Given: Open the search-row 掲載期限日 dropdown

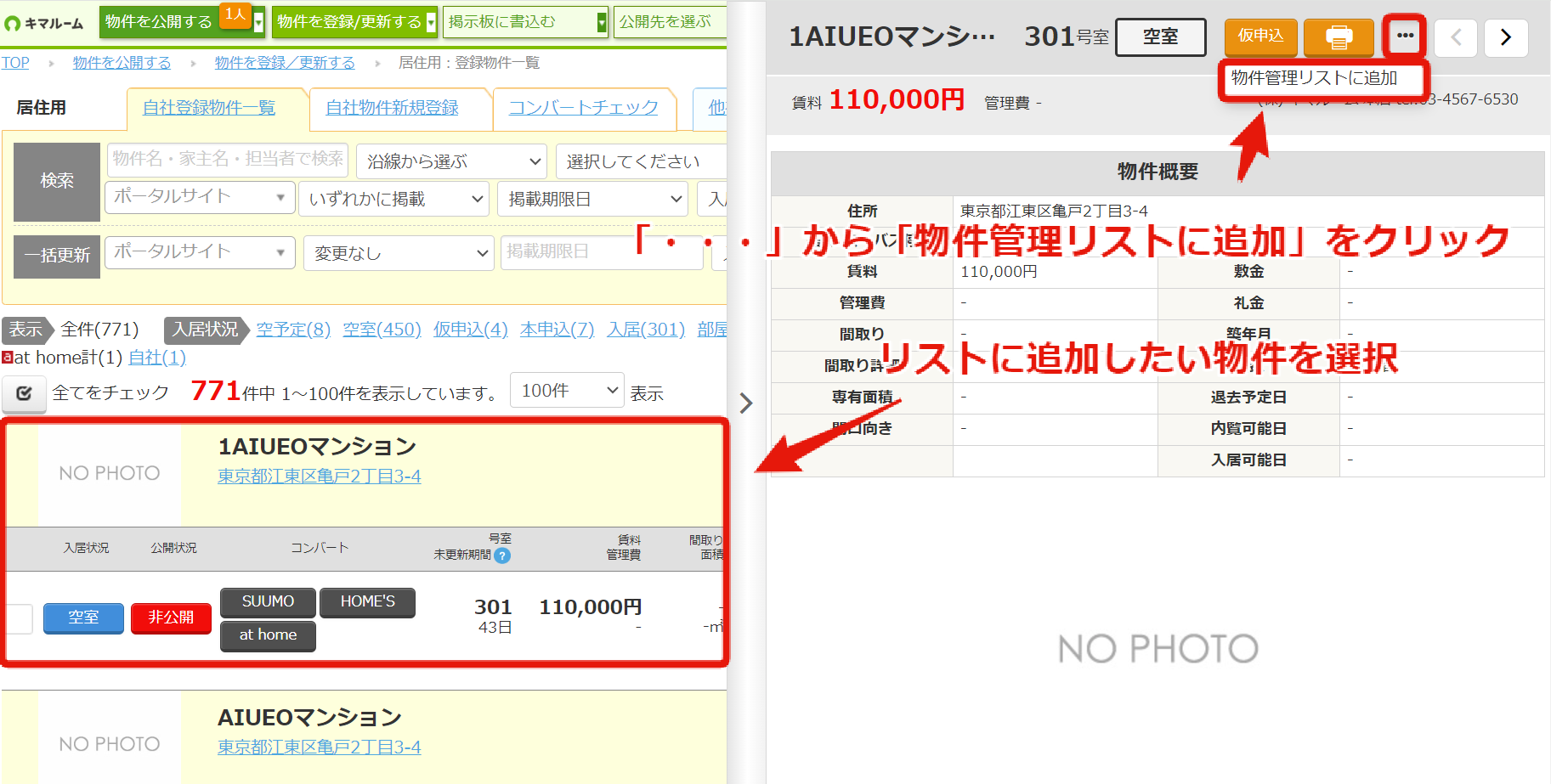Looking at the screenshot, I should pyautogui.click(x=592, y=199).
